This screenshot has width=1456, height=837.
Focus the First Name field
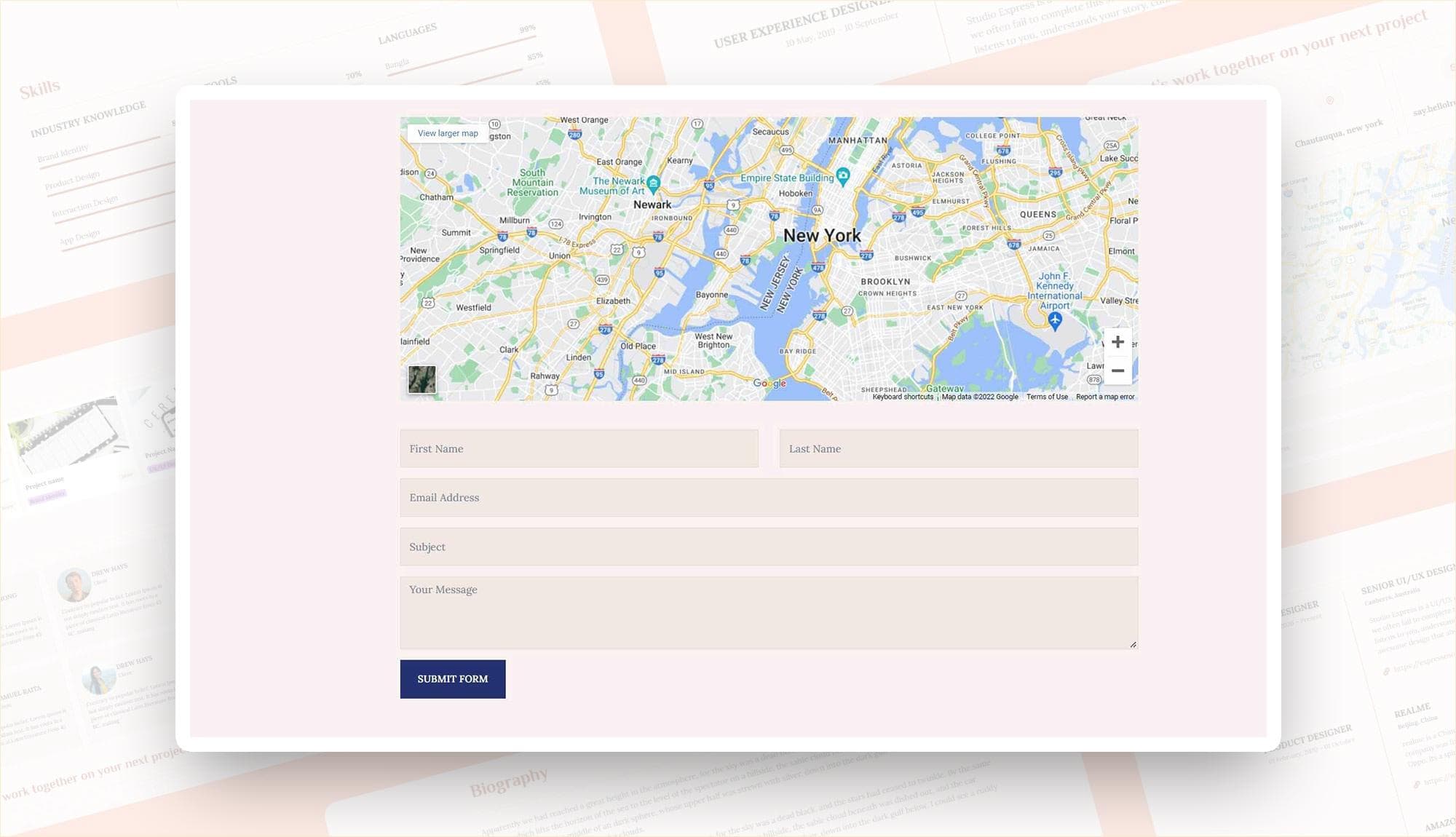pyautogui.click(x=579, y=448)
